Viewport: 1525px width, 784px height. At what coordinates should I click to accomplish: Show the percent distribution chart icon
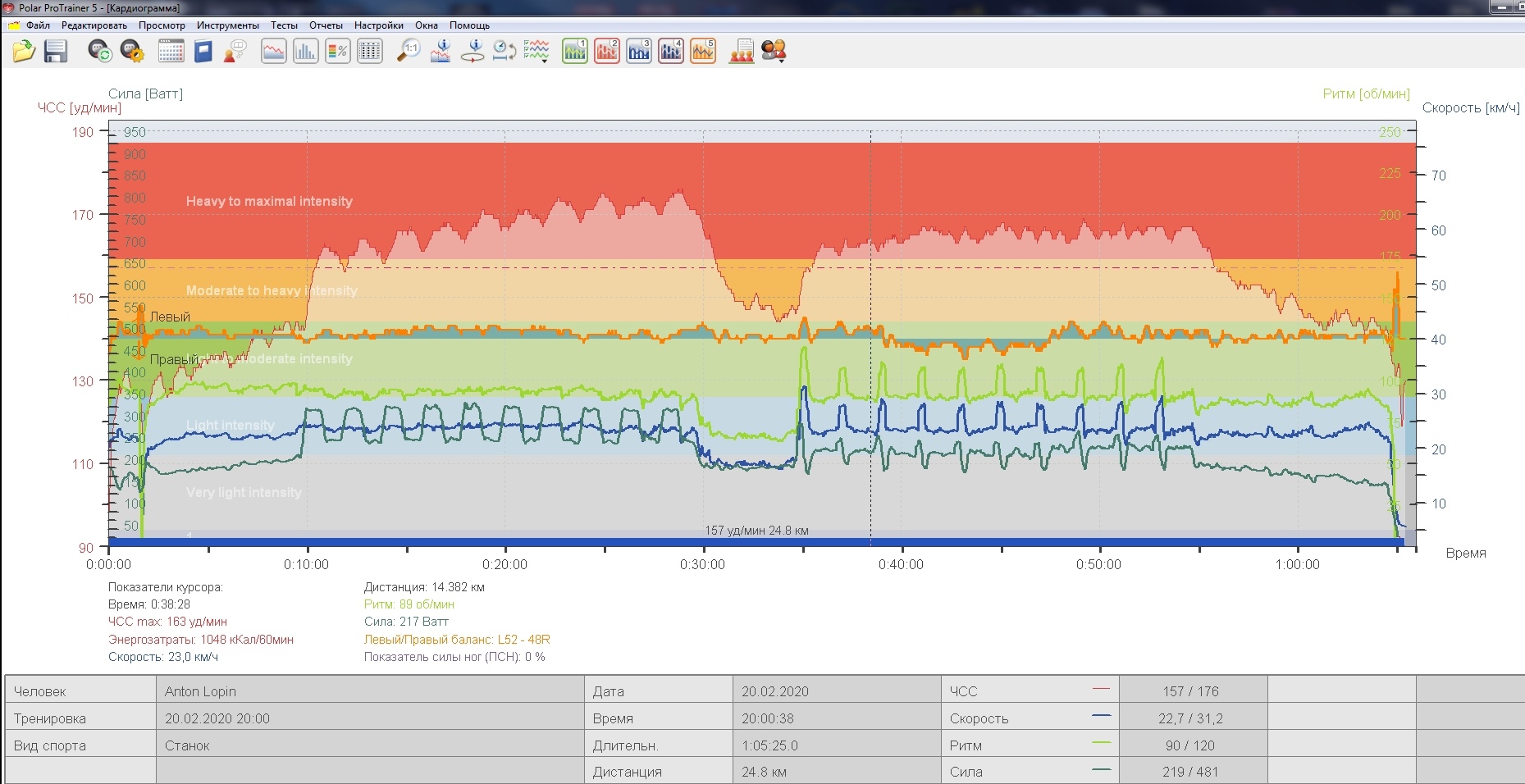(337, 52)
